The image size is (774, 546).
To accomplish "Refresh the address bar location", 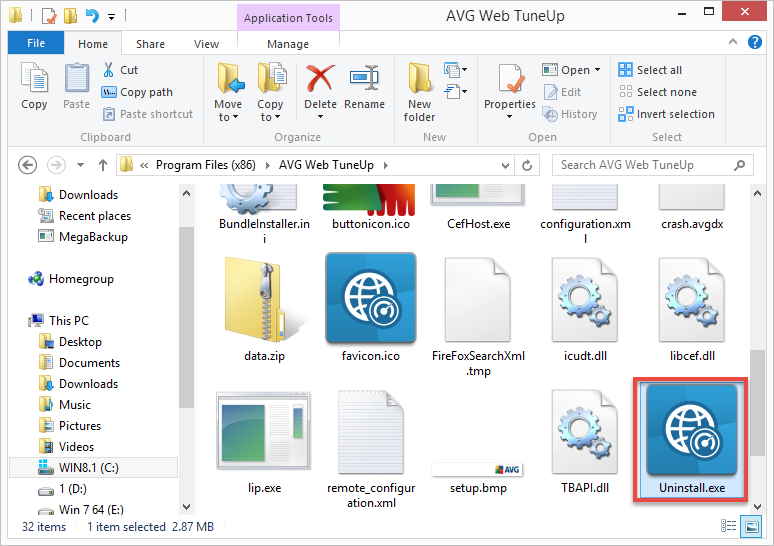I will [527, 165].
